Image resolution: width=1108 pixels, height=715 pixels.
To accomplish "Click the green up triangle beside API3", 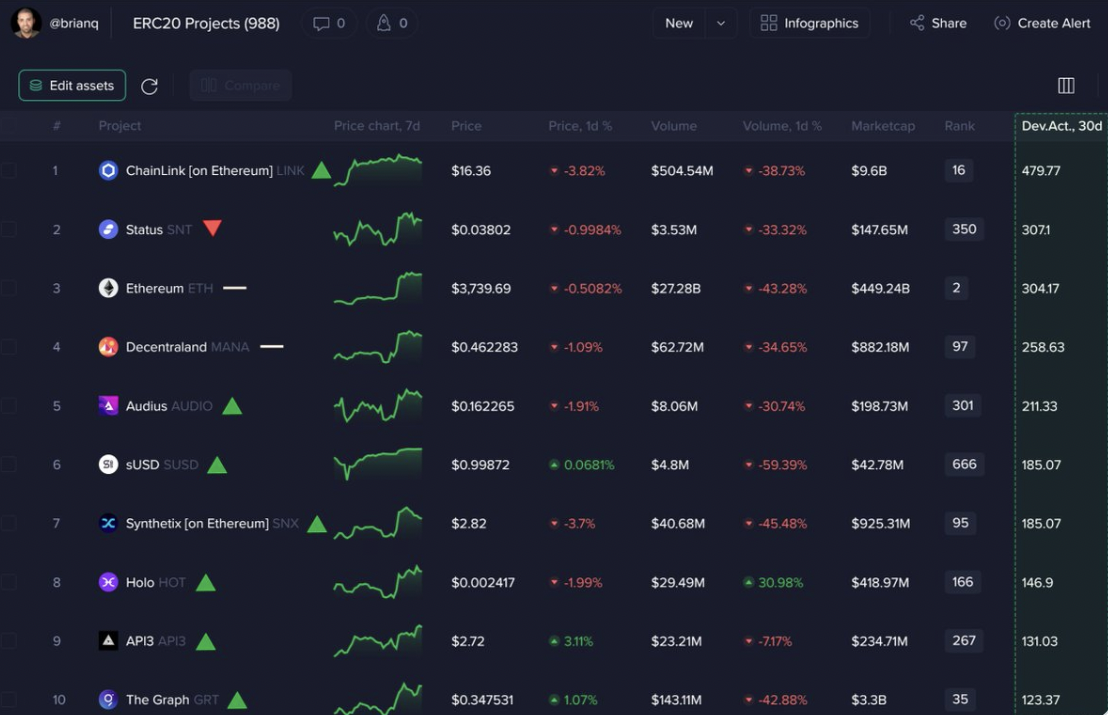I will tap(206, 641).
